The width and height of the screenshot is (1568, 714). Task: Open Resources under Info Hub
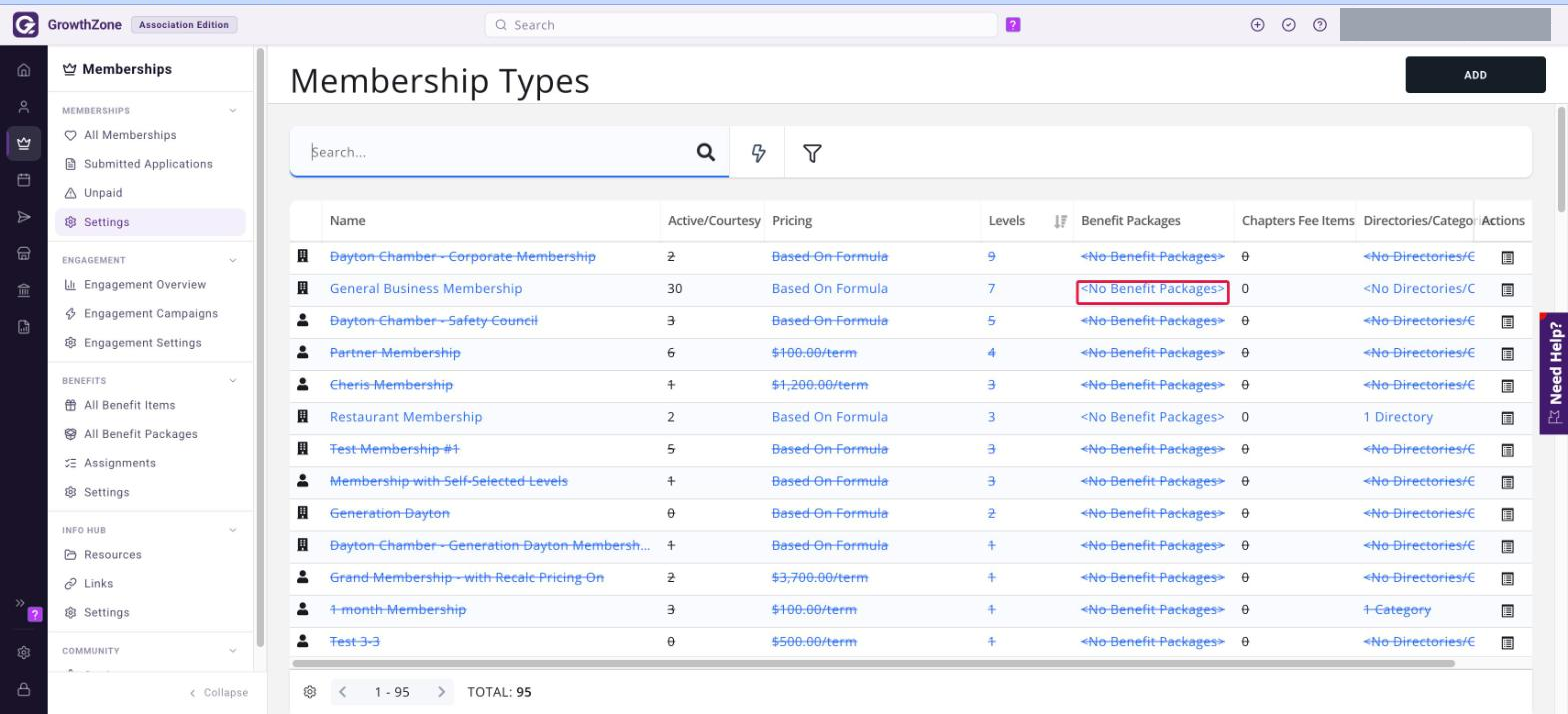[x=113, y=555]
